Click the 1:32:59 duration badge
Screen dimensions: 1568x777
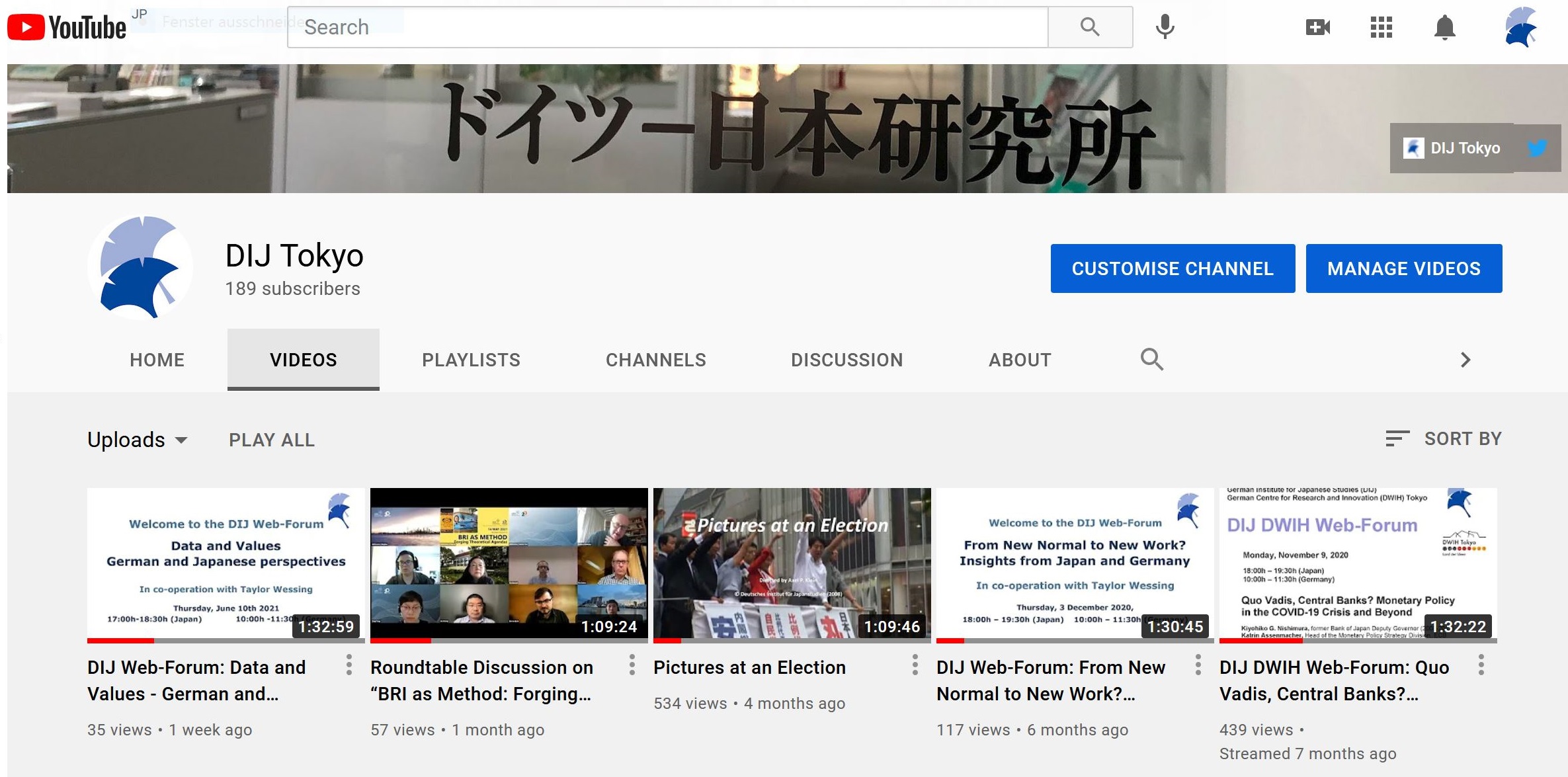(x=326, y=626)
